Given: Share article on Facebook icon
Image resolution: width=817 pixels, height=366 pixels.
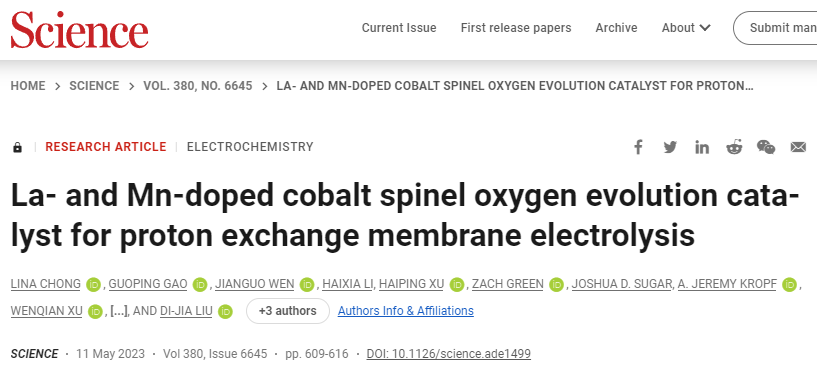Looking at the screenshot, I should 638,148.
